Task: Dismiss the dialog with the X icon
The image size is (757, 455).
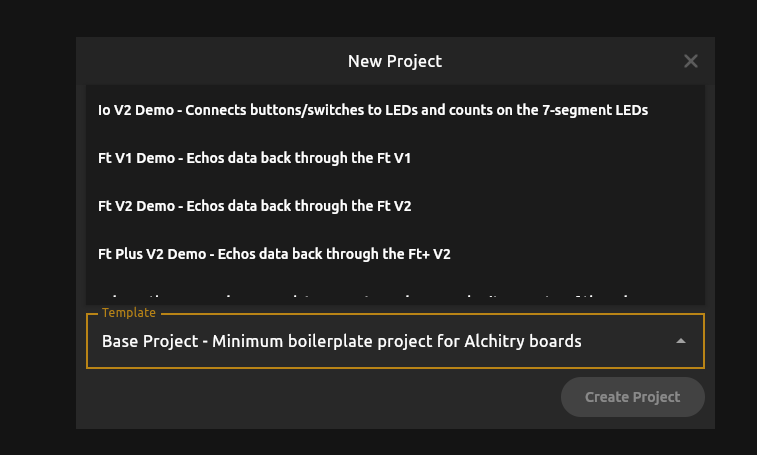Action: click(690, 61)
